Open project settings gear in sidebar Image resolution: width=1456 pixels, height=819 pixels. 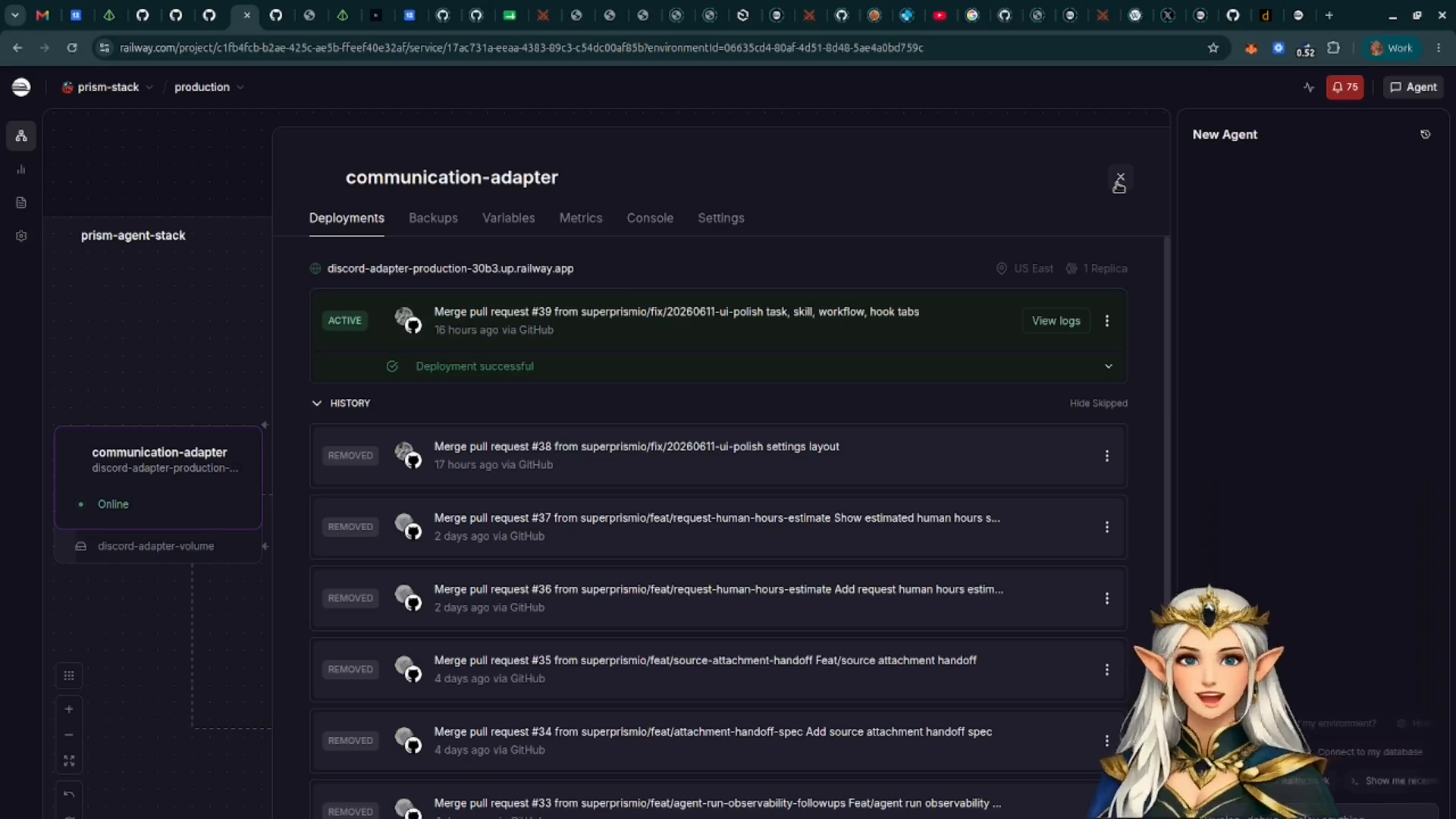[x=21, y=236]
